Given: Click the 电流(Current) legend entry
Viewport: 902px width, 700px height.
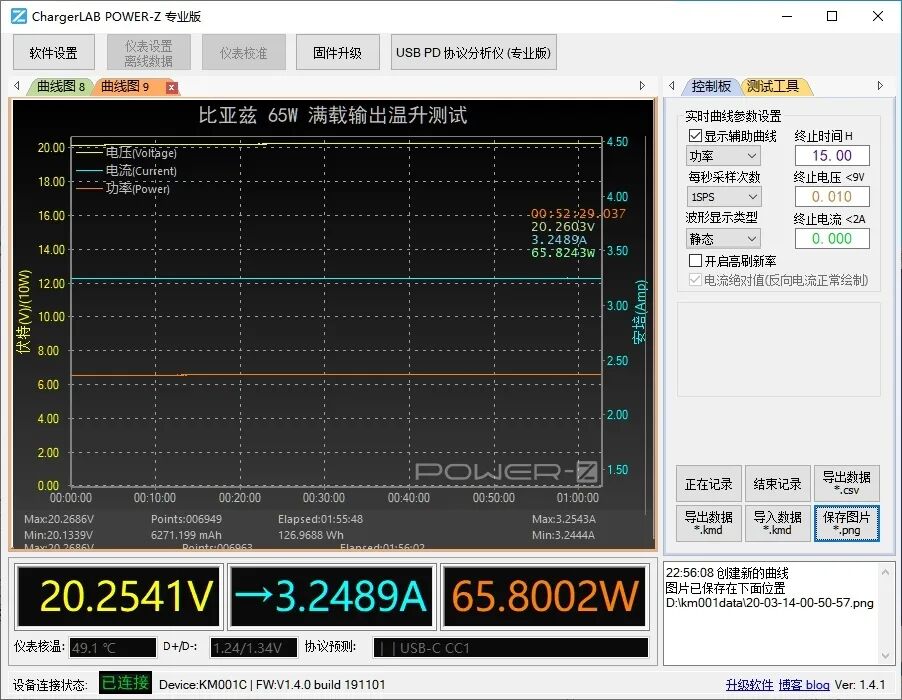Looking at the screenshot, I should pyautogui.click(x=127, y=170).
